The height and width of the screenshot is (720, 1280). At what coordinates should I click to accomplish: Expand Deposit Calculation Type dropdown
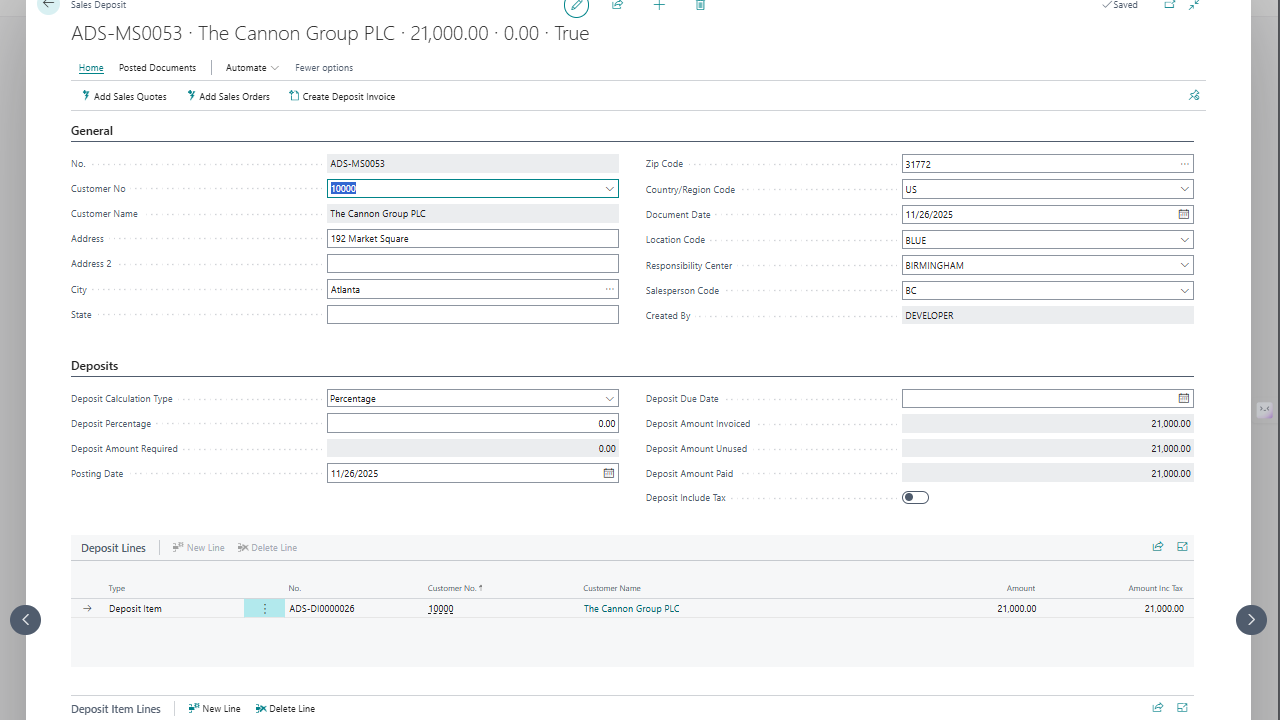(609, 399)
